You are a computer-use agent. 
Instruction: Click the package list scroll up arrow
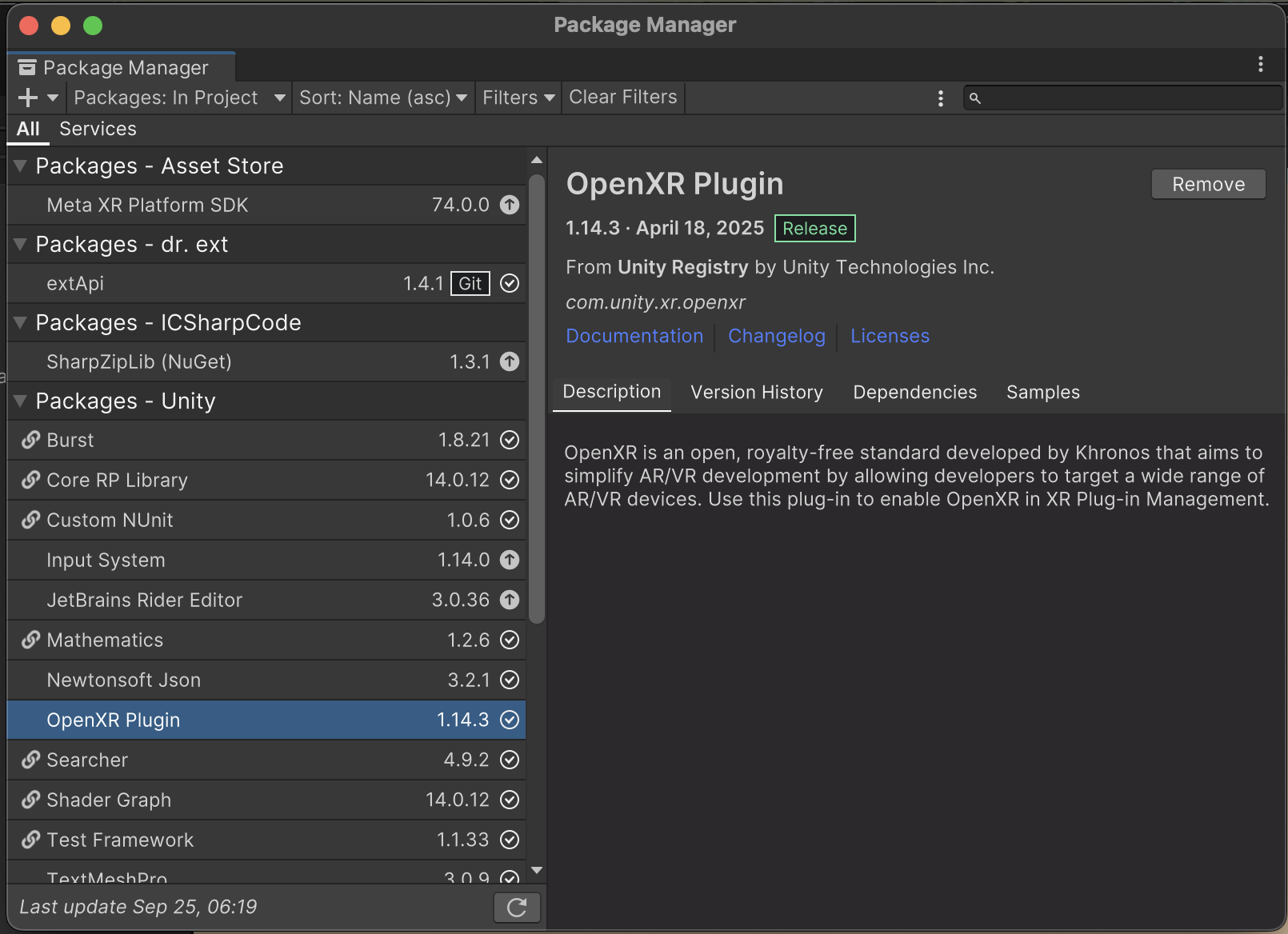click(537, 161)
